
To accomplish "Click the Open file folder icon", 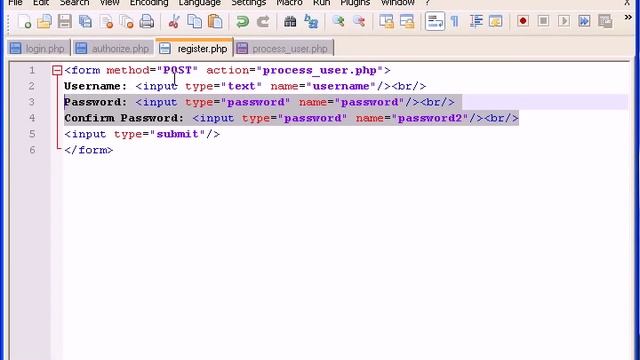I will (x=44, y=21).
